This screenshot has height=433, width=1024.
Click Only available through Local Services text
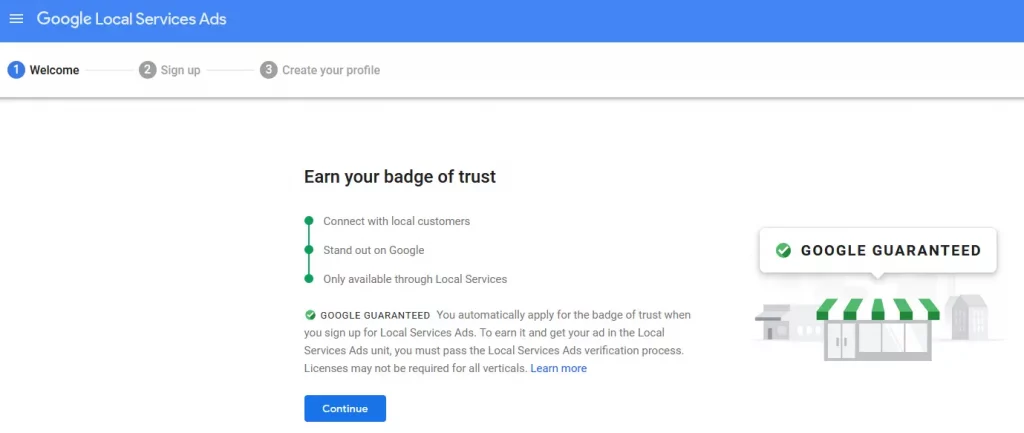point(415,279)
